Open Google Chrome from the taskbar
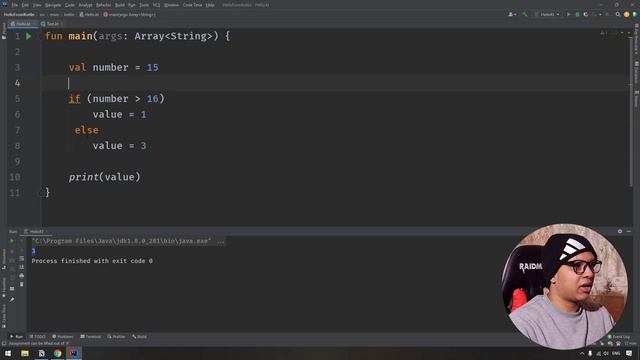This screenshot has height=360, width=640. coord(58,353)
